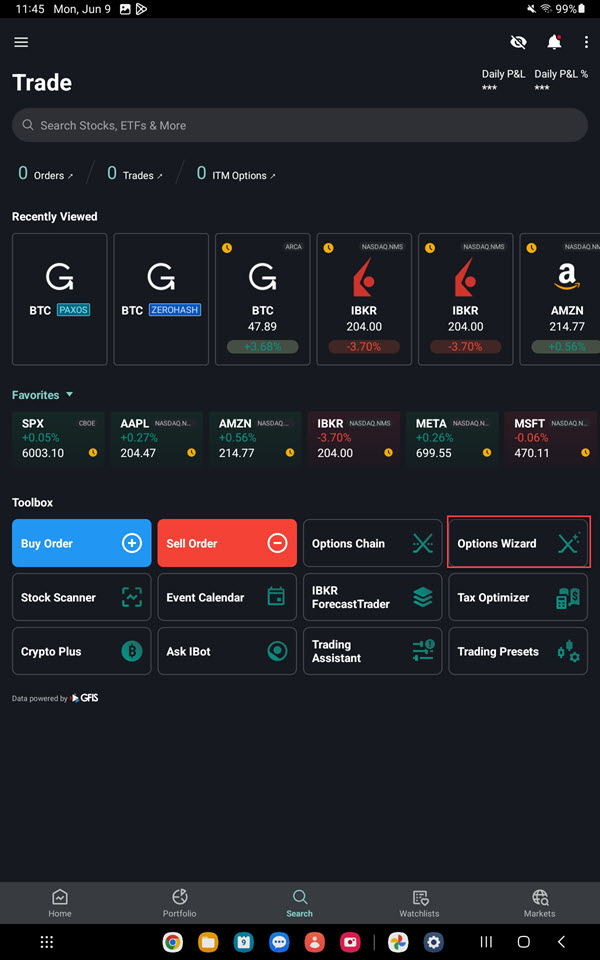Toggle privacy mode eye icon
Image resolution: width=600 pixels, height=960 pixels.
pos(518,42)
